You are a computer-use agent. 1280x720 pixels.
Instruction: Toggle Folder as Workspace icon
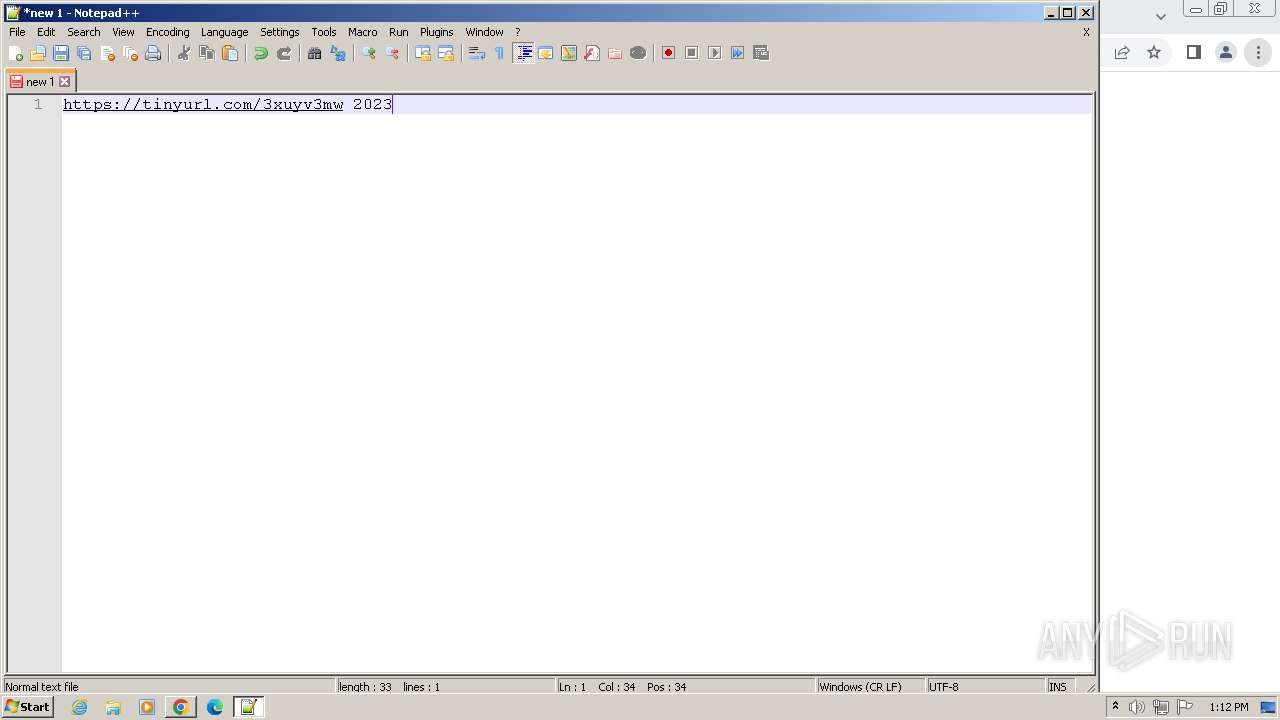click(x=615, y=53)
